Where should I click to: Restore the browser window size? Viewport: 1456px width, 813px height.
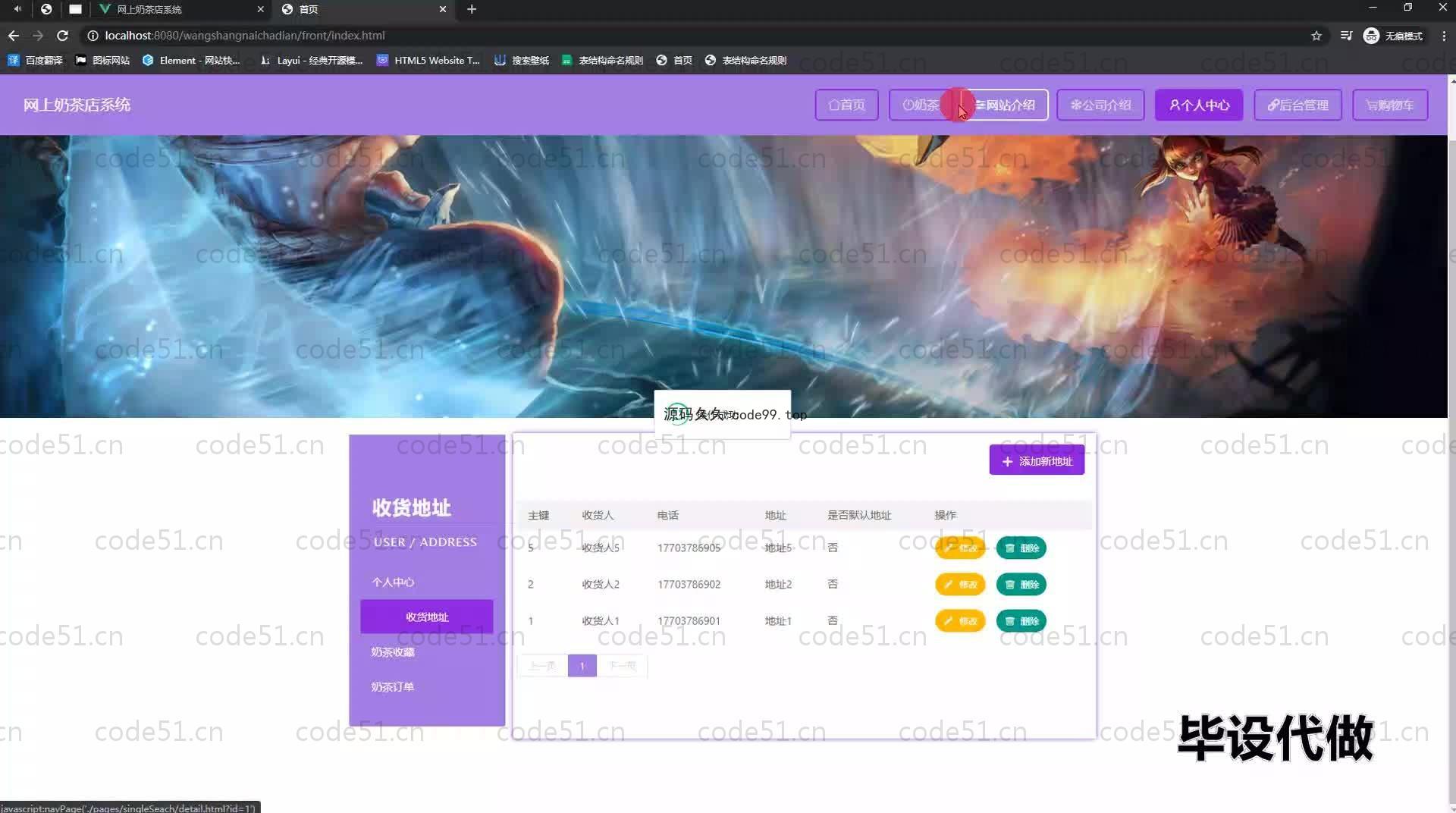click(x=1407, y=8)
